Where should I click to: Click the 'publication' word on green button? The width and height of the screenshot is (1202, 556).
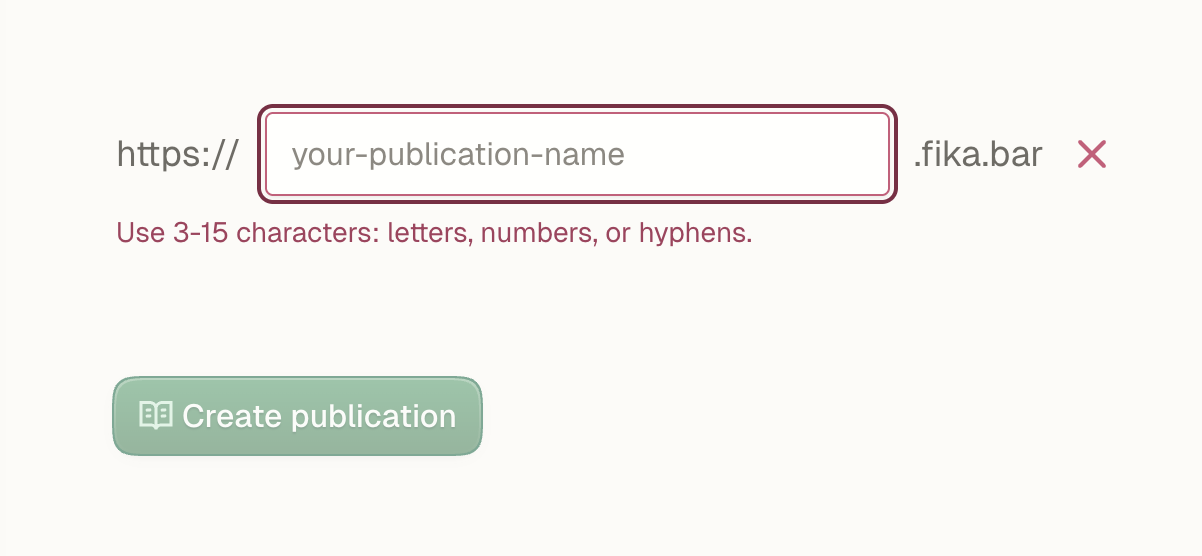[373, 417]
